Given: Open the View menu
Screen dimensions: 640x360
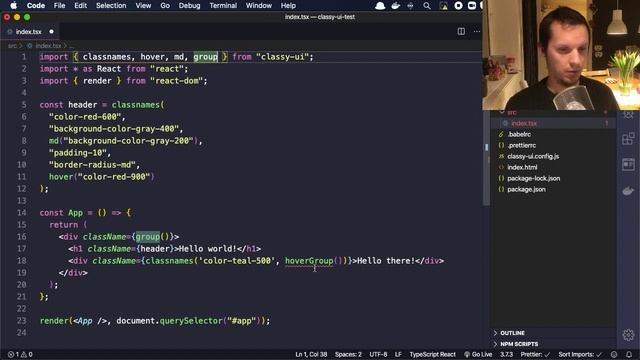Looking at the screenshot, I should [143, 6].
